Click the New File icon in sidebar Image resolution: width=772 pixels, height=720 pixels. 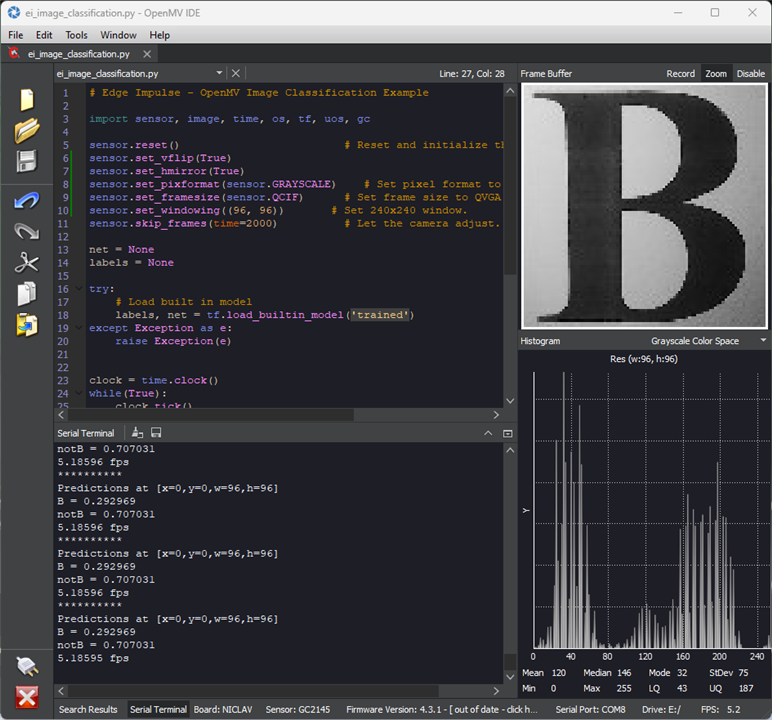27,100
